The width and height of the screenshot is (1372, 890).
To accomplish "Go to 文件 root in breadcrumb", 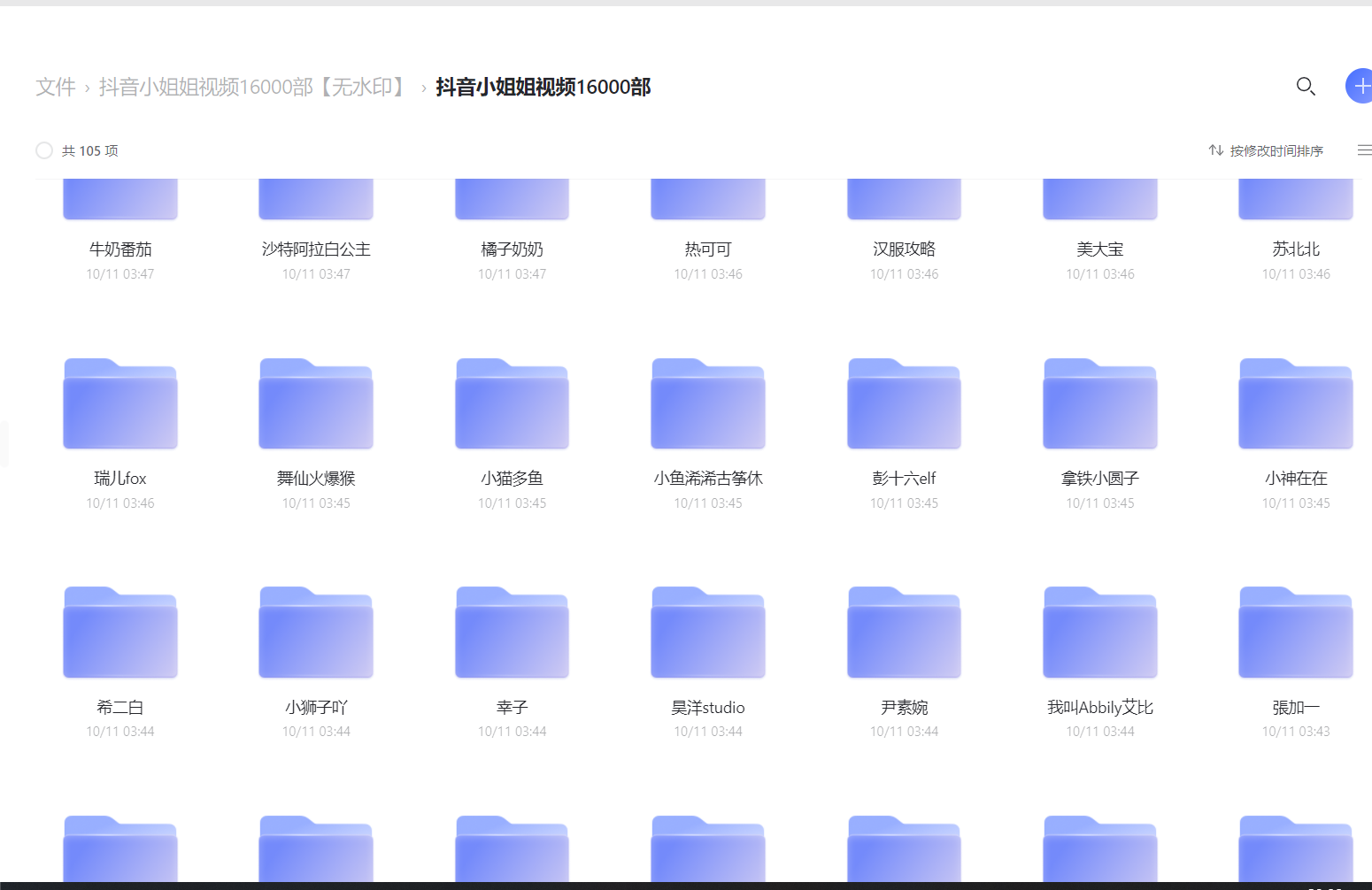I will tap(55, 87).
